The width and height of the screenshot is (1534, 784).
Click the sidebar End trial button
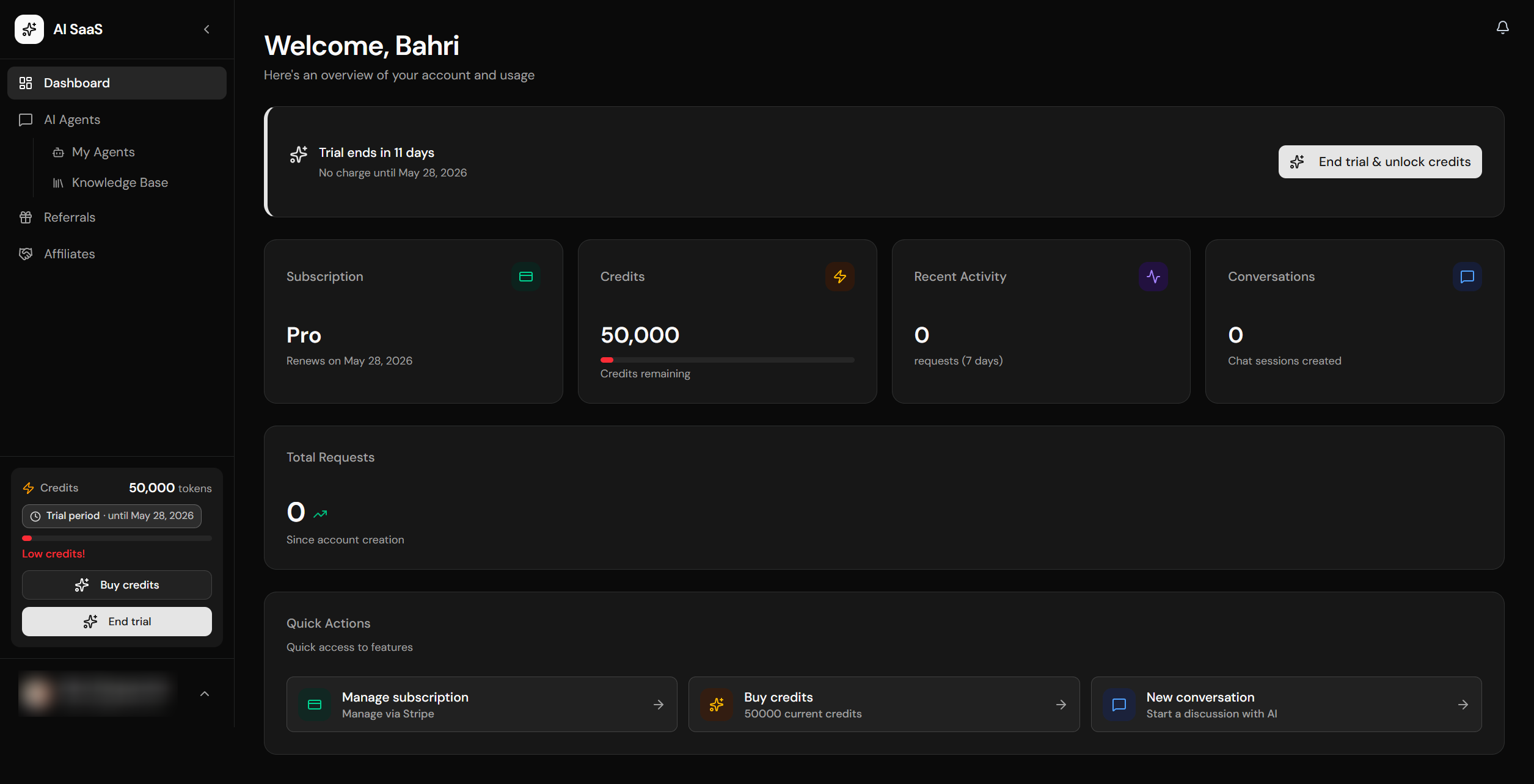[x=117, y=622]
